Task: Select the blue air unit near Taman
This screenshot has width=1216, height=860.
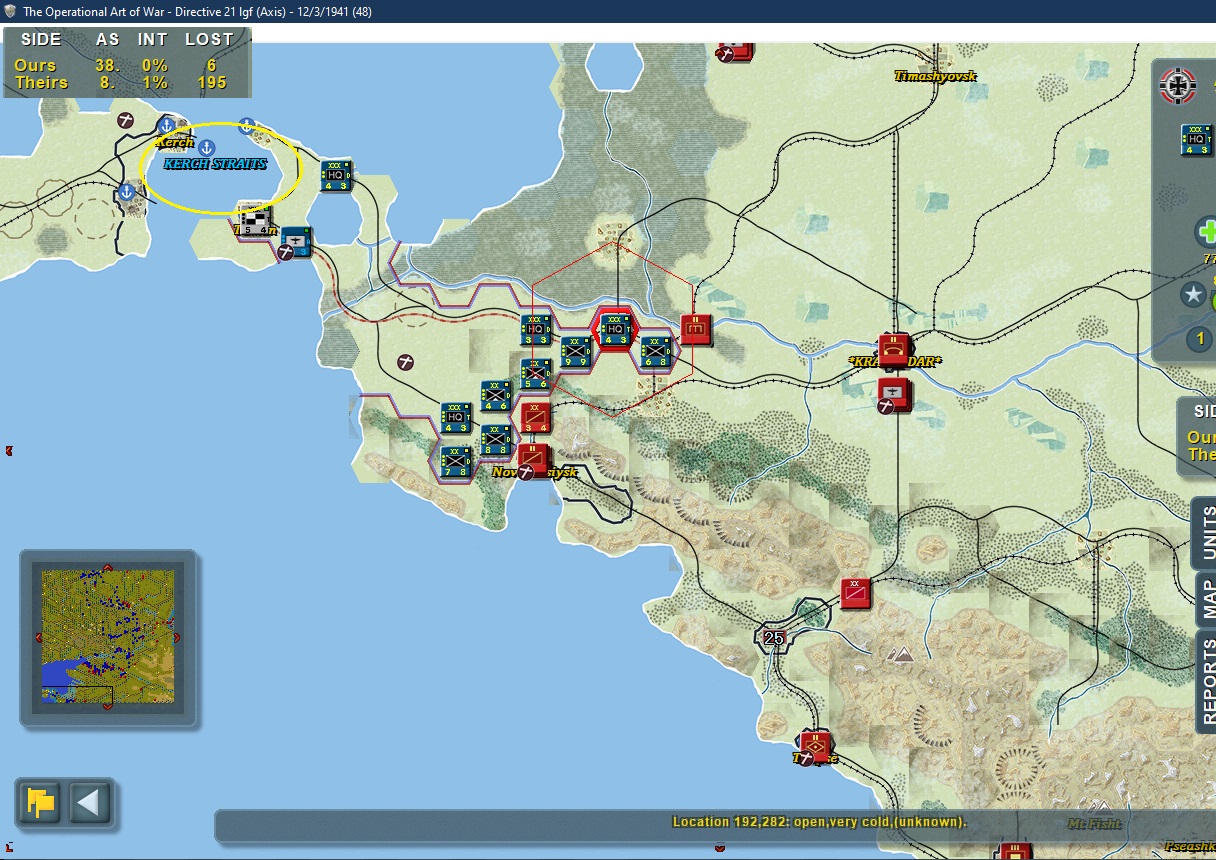Action: (x=296, y=241)
